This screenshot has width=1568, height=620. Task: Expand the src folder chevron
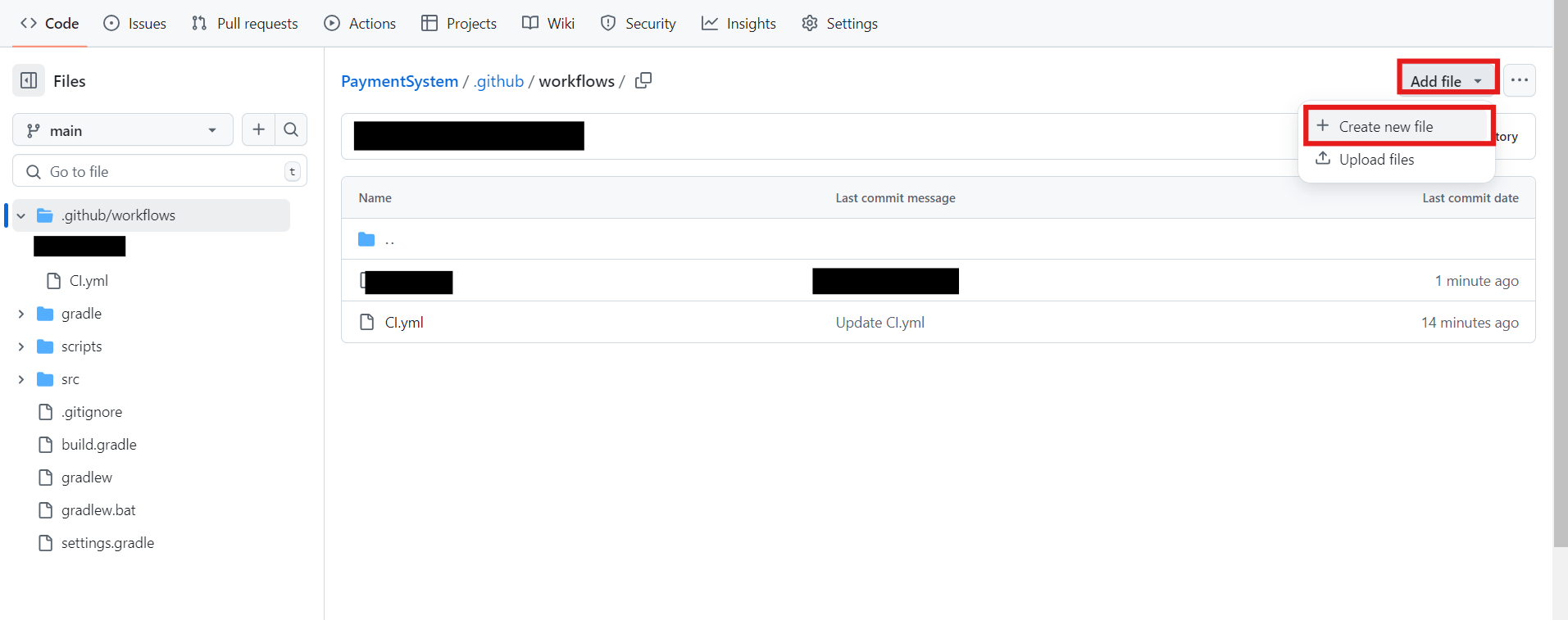(x=21, y=379)
